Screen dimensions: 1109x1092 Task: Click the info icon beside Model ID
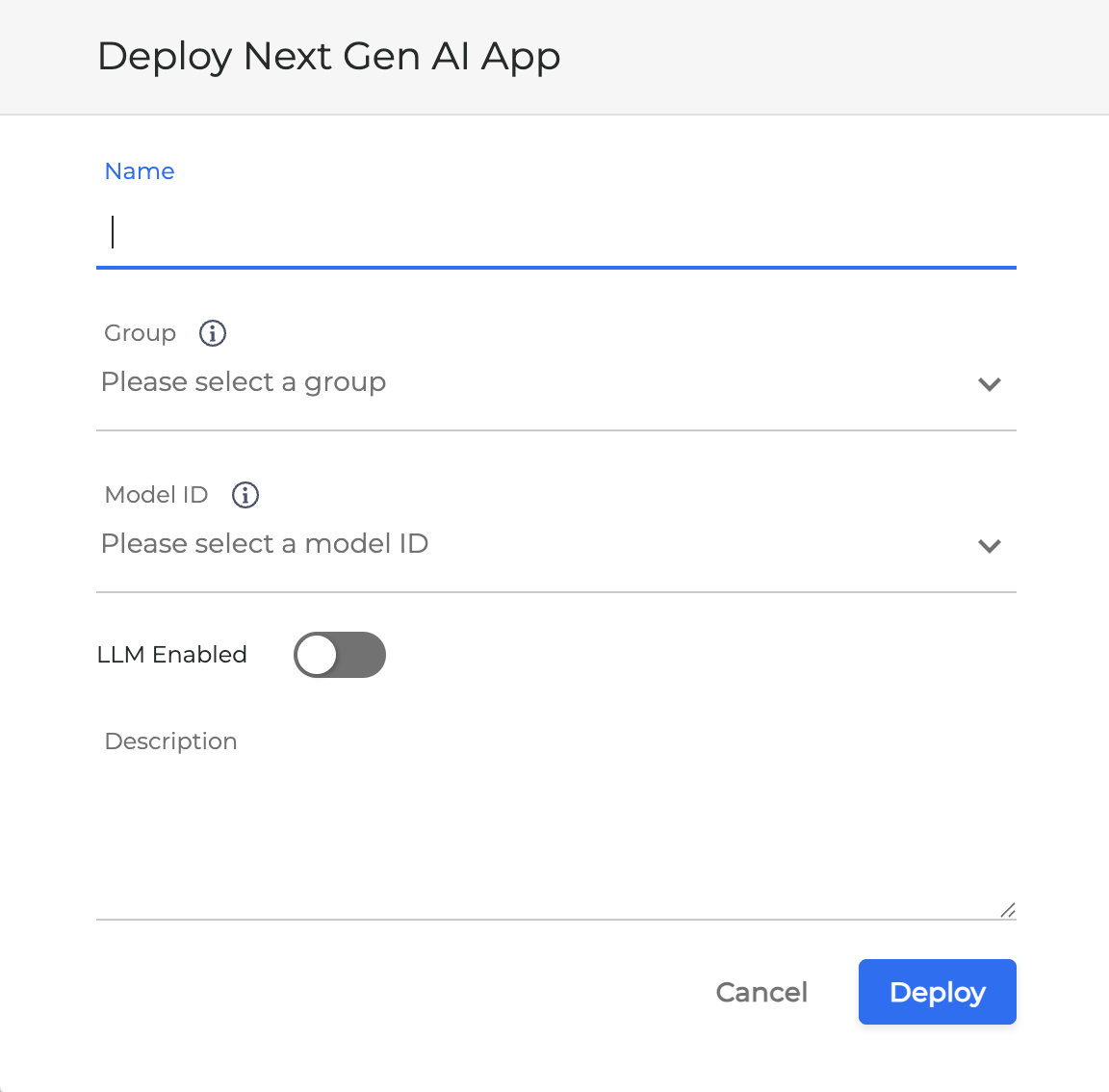(x=245, y=495)
